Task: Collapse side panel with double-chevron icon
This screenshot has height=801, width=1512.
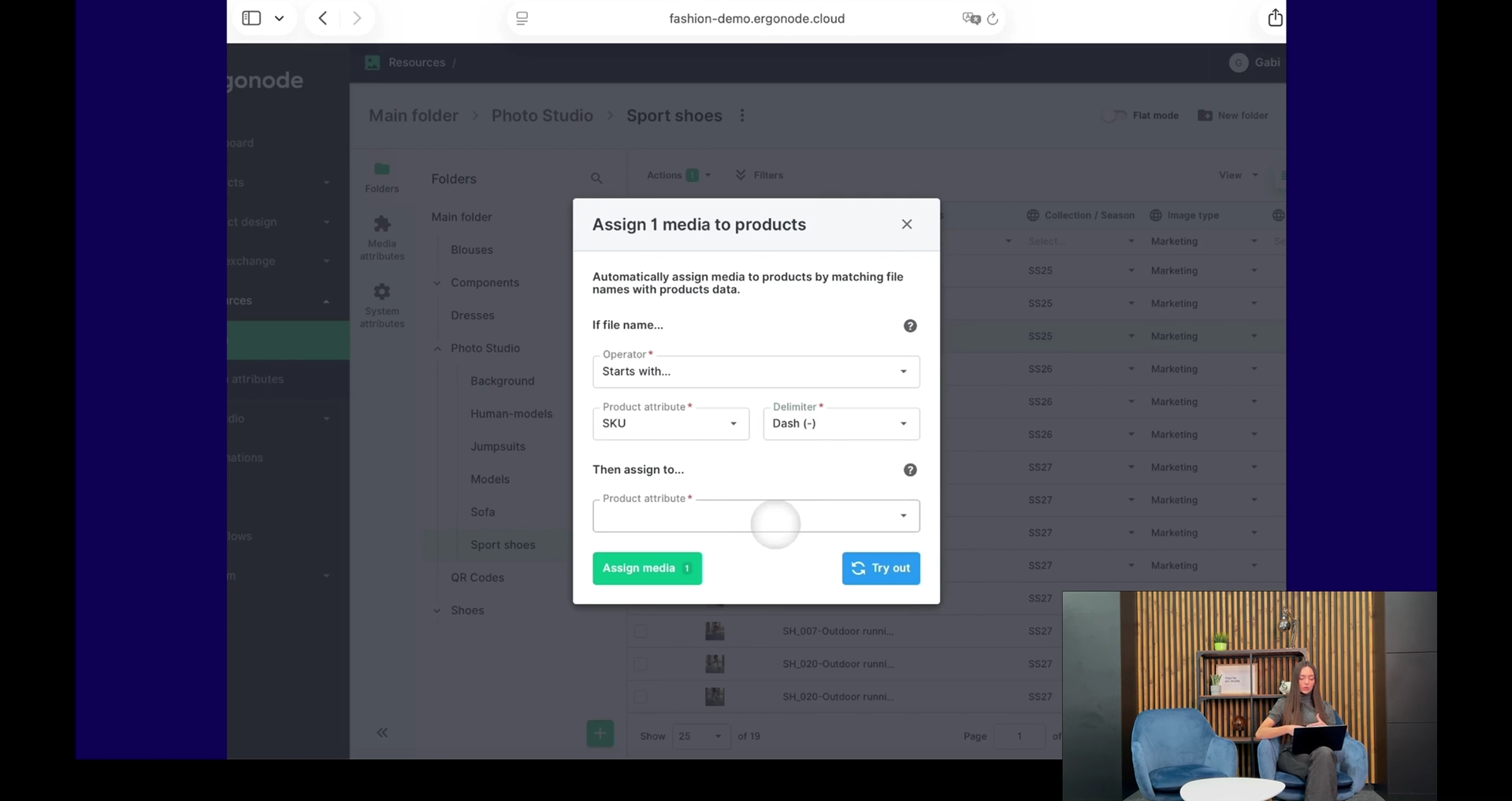Action: (382, 732)
